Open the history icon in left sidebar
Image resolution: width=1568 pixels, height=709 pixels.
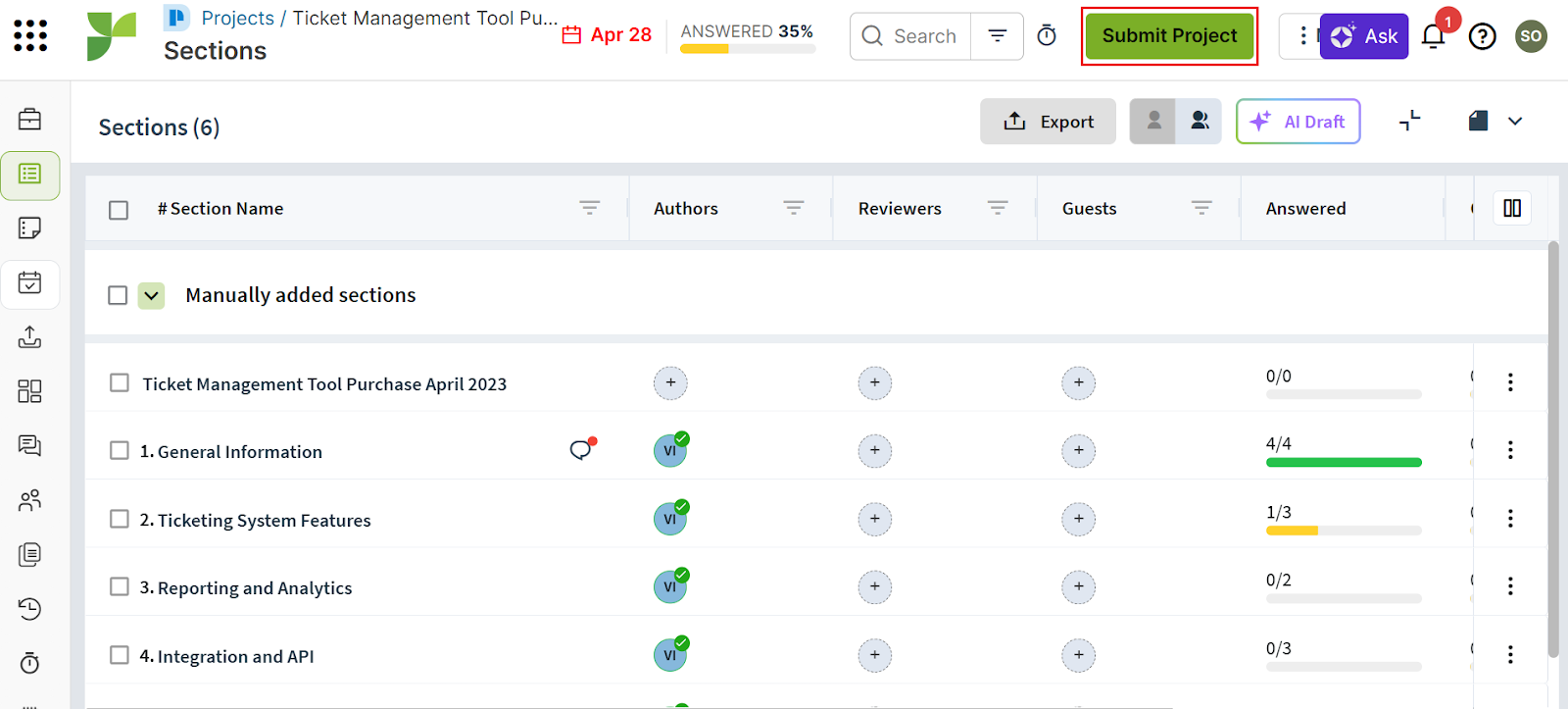(x=29, y=609)
